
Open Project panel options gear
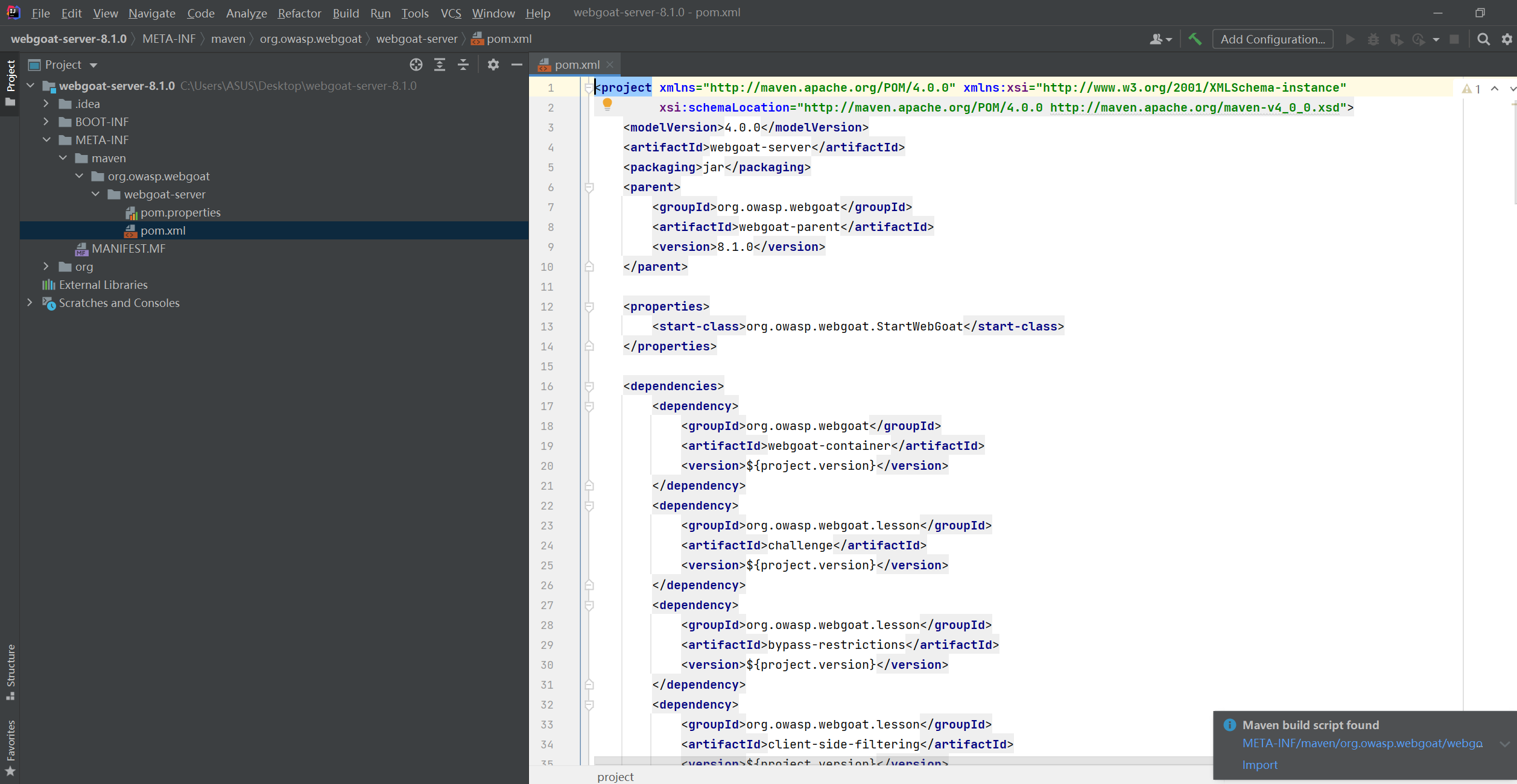pyautogui.click(x=493, y=65)
